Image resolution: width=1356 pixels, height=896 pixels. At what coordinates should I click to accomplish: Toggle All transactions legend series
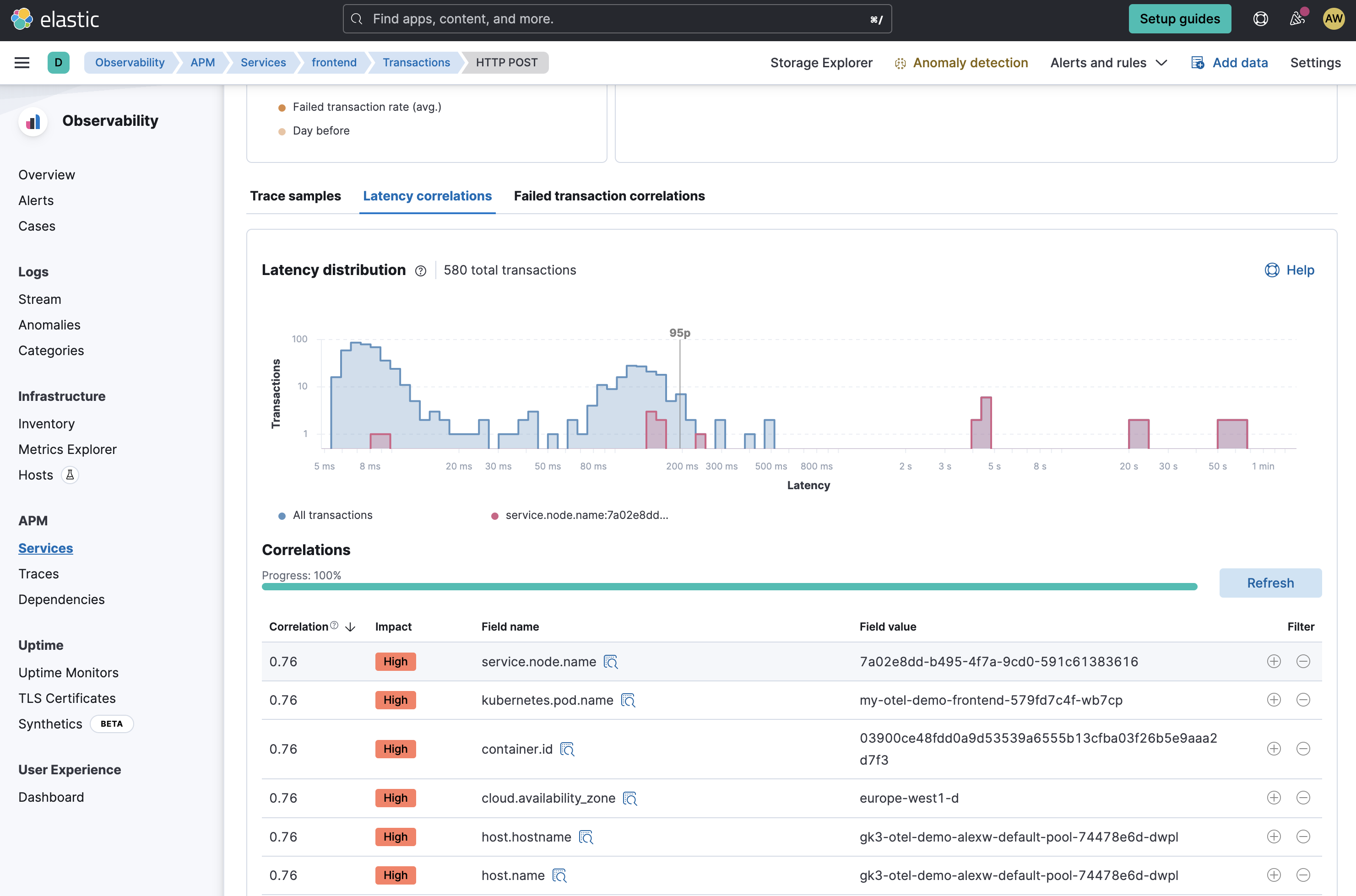click(x=325, y=515)
